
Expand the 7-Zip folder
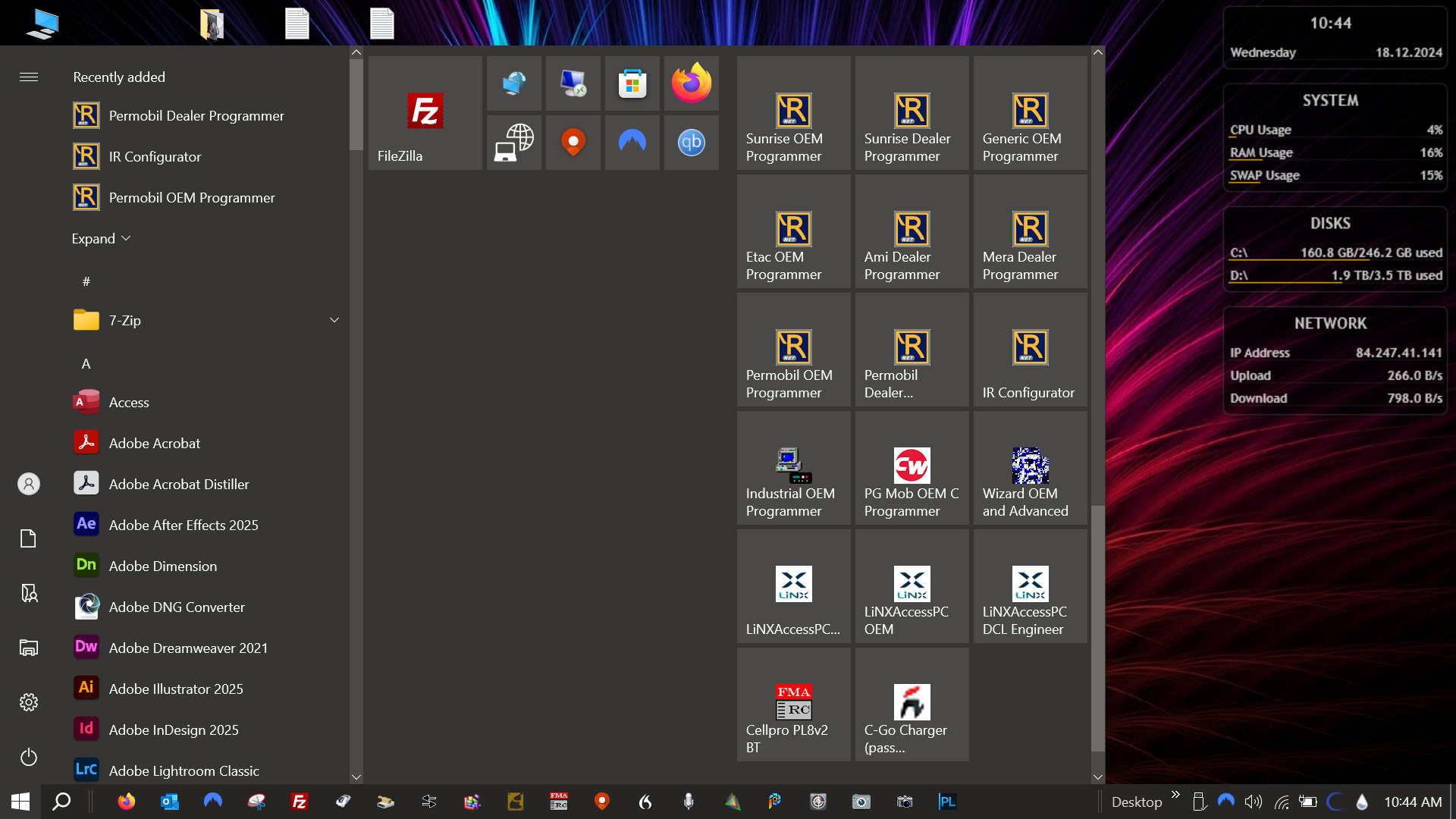click(334, 320)
